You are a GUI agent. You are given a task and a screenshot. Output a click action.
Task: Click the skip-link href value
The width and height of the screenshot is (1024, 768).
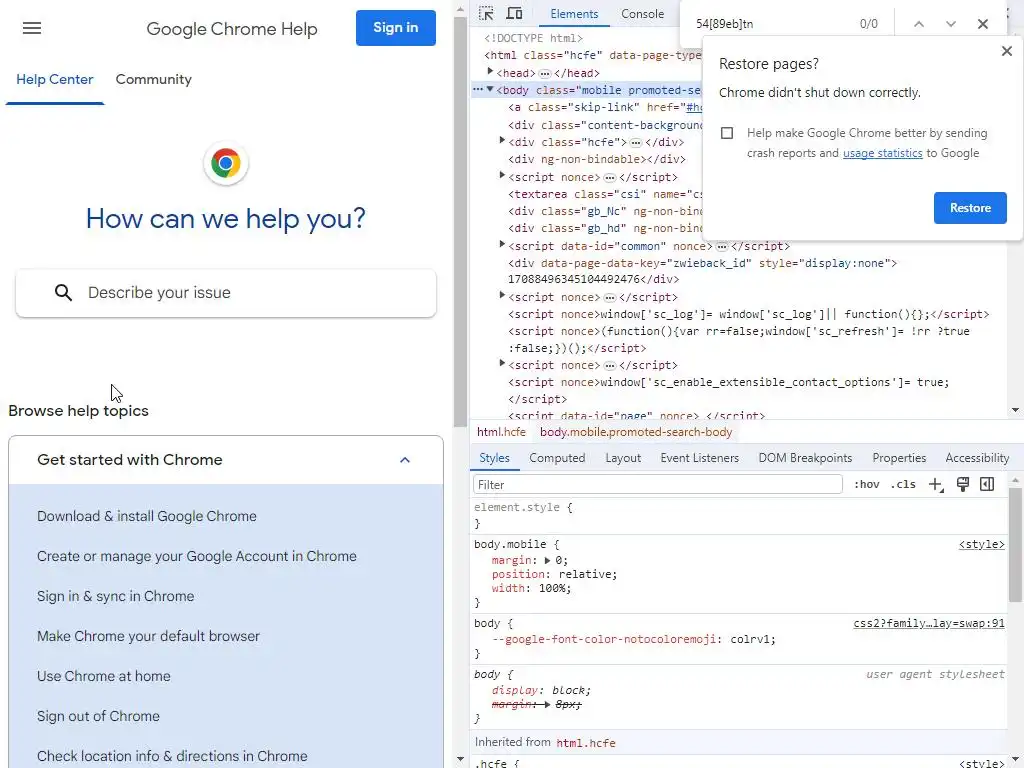(694, 108)
